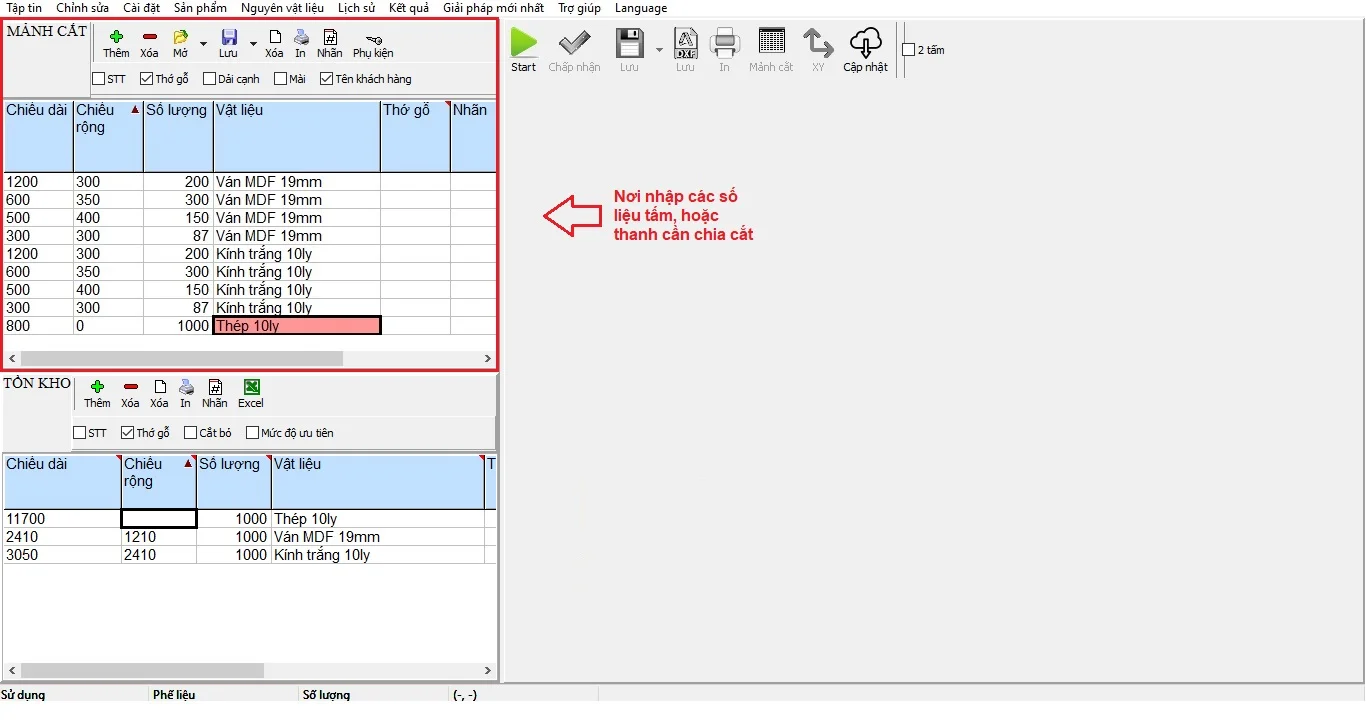Click the MẢNH CẮT horizontal scrollbar thumb

click(x=181, y=358)
